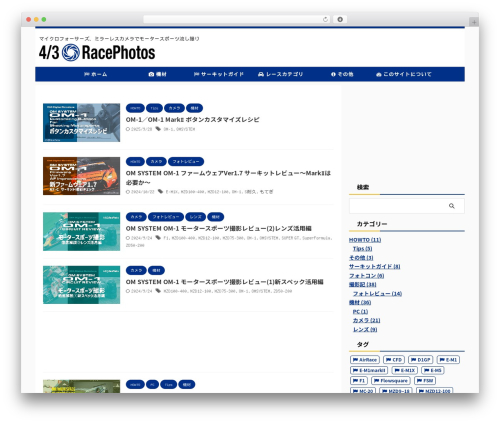Select the D1GP tag
Viewport: 500px width, 423px height.
pyautogui.click(x=420, y=360)
